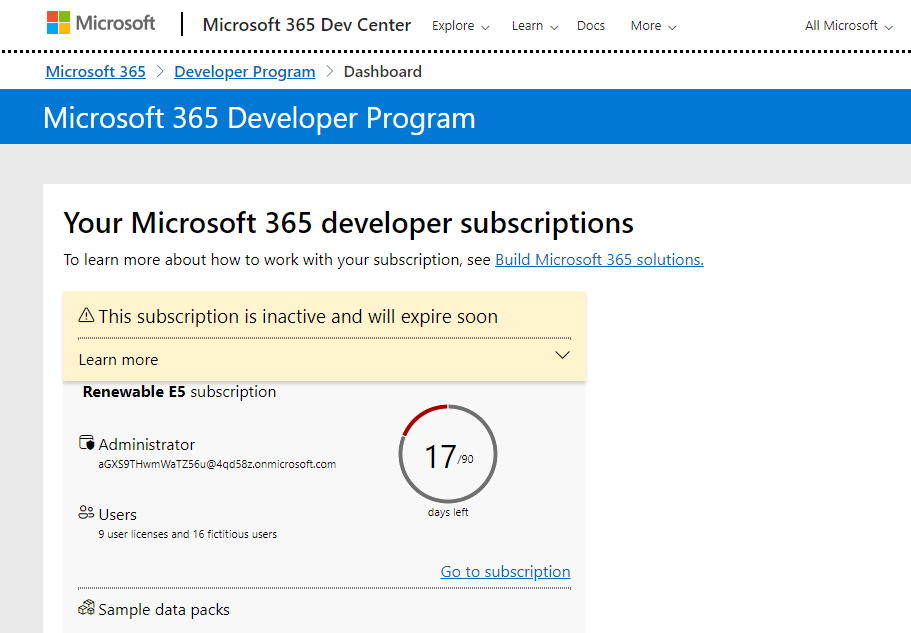The height and width of the screenshot is (633, 911).
Task: Open the Learn dropdown in navigation
Action: (x=535, y=26)
